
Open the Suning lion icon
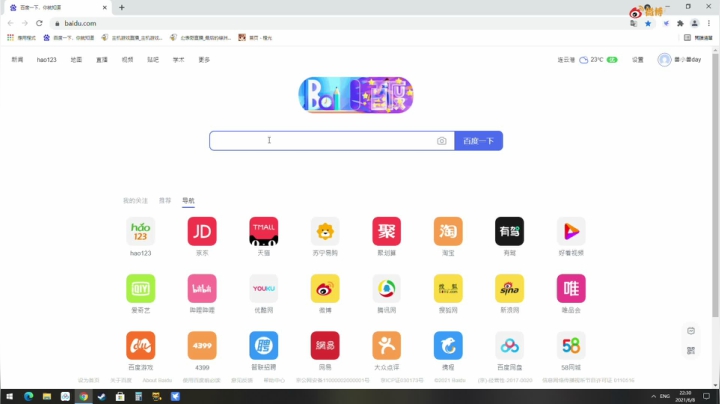click(325, 231)
